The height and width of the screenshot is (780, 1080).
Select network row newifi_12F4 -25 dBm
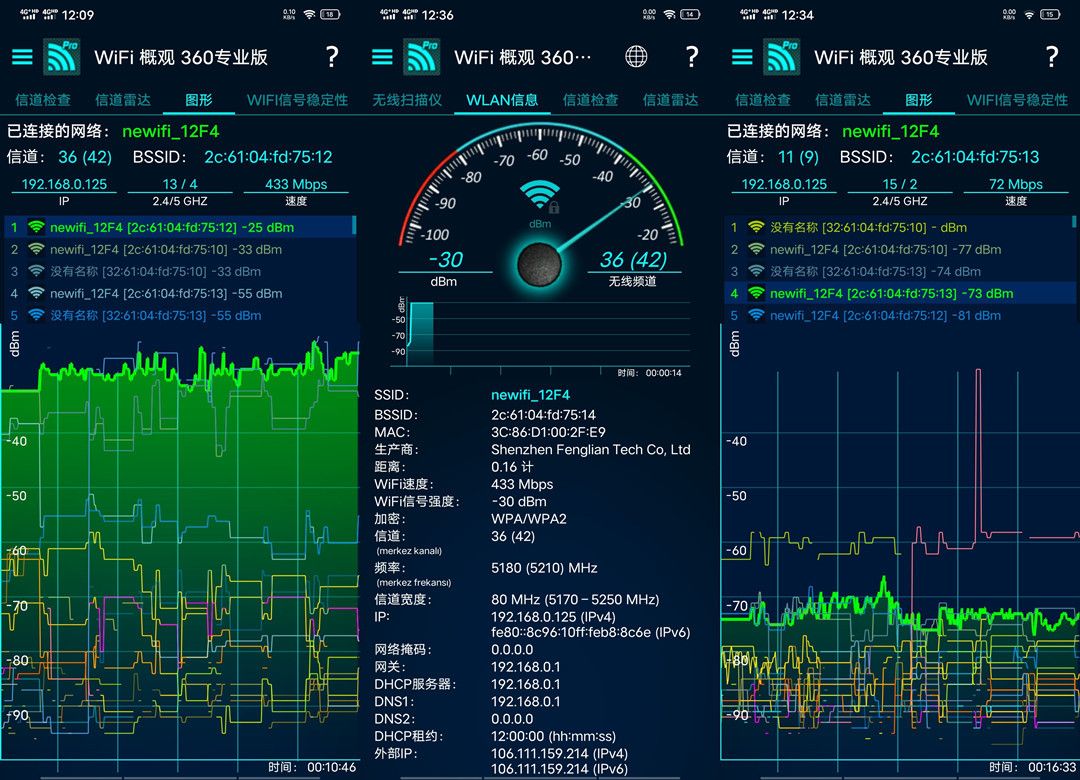coord(180,227)
